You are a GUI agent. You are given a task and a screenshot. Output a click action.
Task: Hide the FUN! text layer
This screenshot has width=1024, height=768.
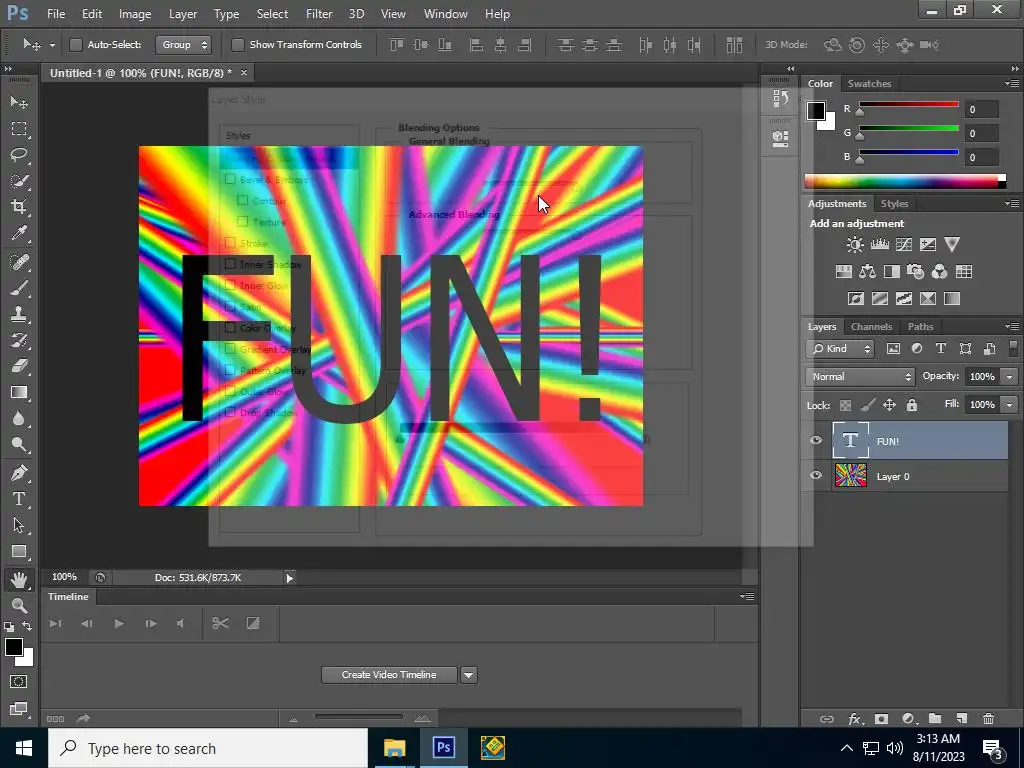(x=816, y=440)
